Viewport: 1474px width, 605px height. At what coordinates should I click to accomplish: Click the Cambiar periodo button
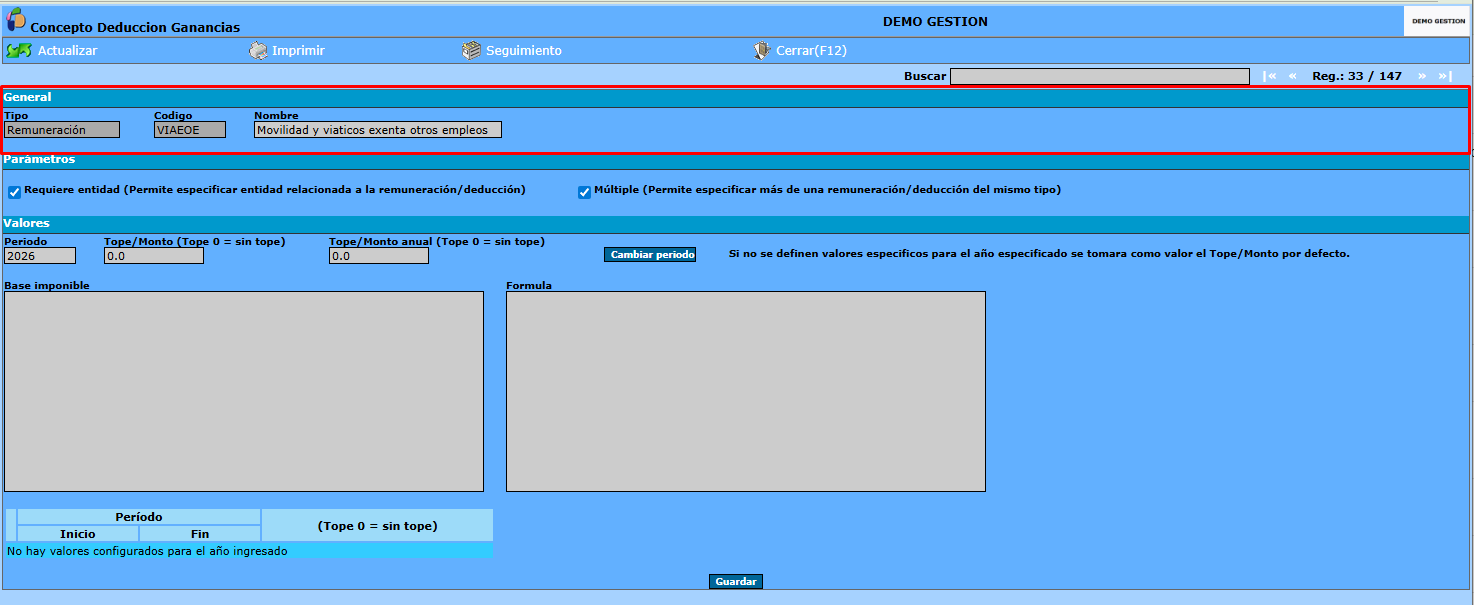[x=650, y=255]
